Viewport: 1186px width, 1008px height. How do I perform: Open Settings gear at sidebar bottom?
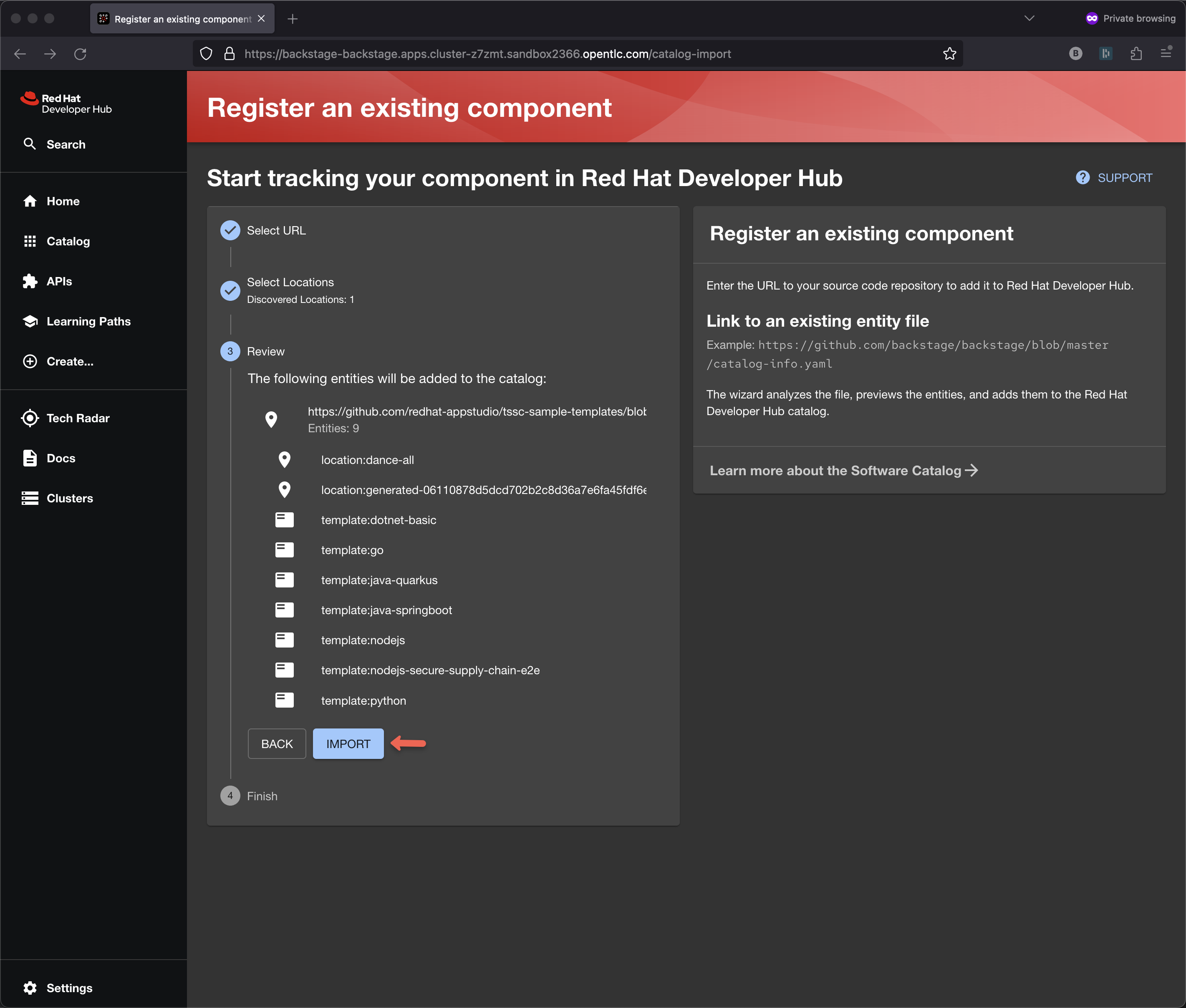coord(30,988)
